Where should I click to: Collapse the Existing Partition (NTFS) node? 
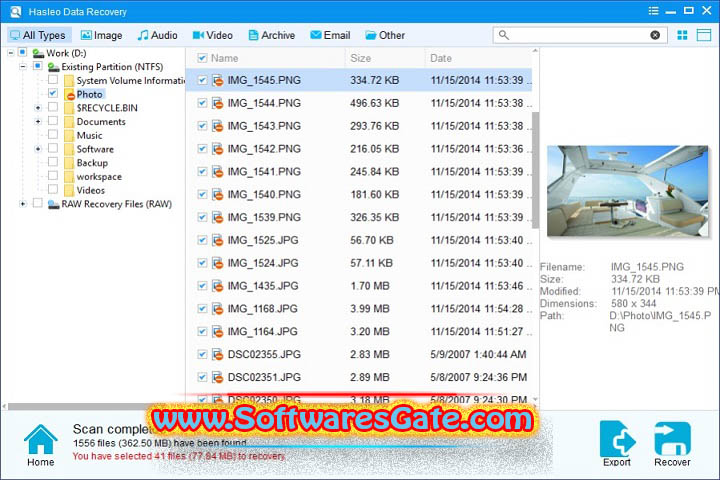pyautogui.click(x=22, y=67)
